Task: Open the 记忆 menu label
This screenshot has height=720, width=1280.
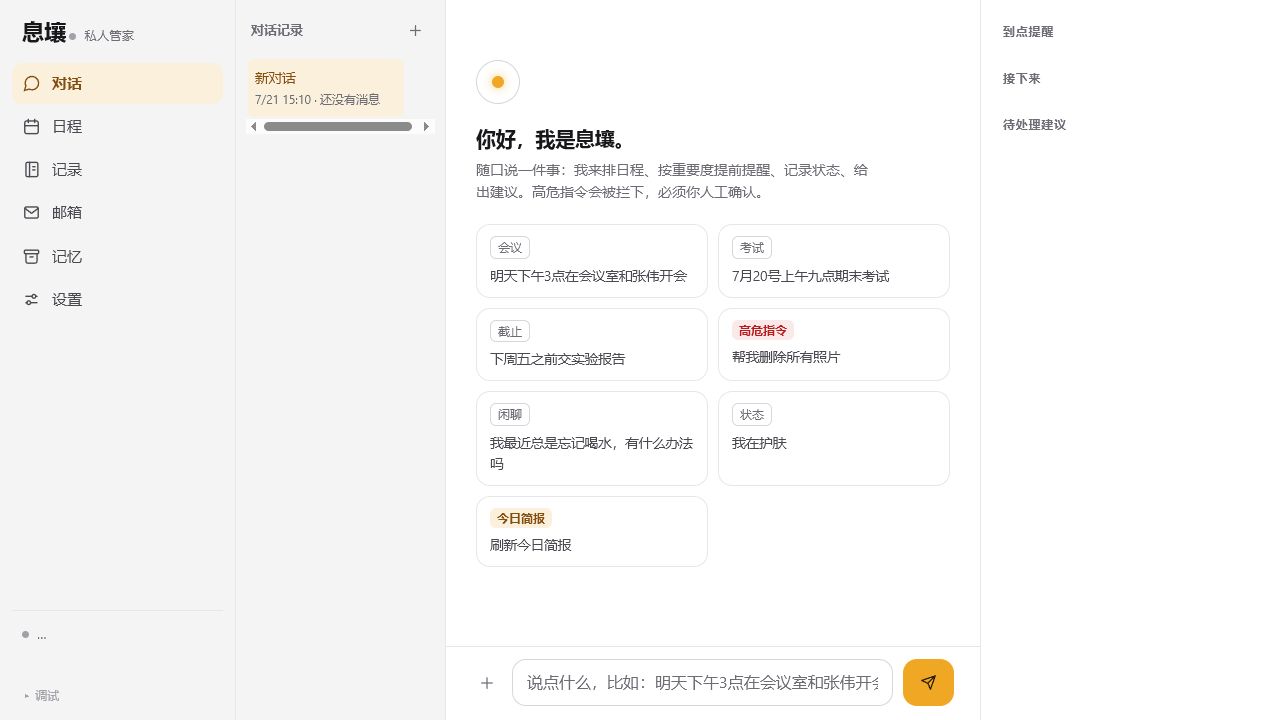Action: click(x=67, y=257)
